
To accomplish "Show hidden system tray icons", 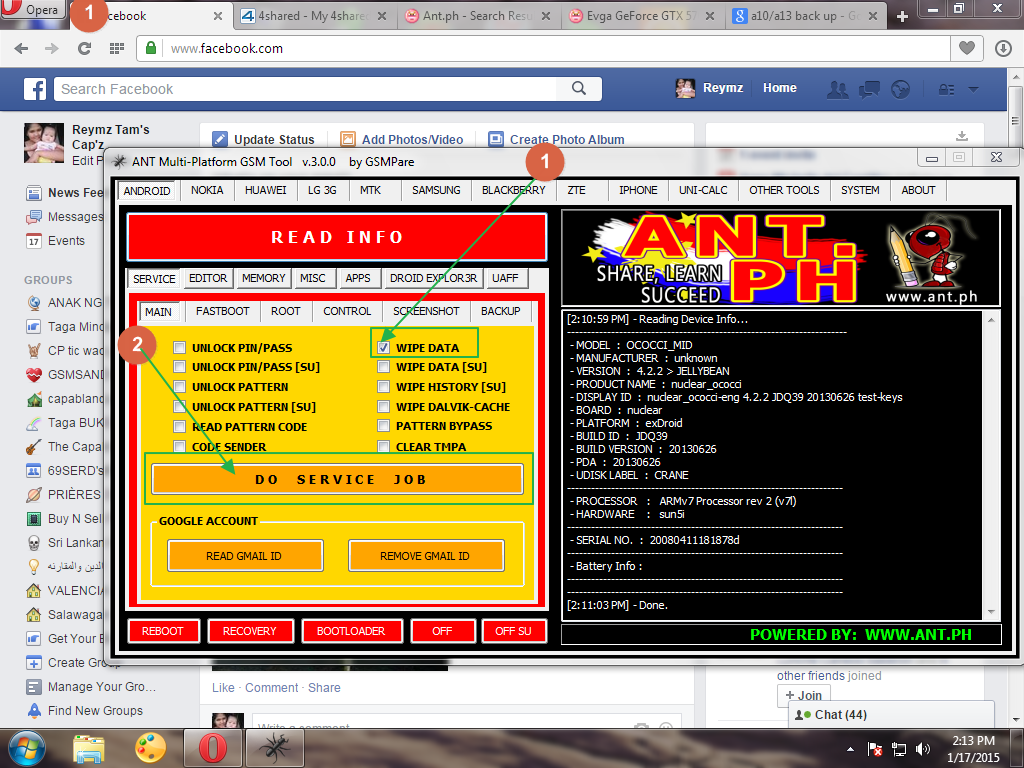I will coord(850,749).
